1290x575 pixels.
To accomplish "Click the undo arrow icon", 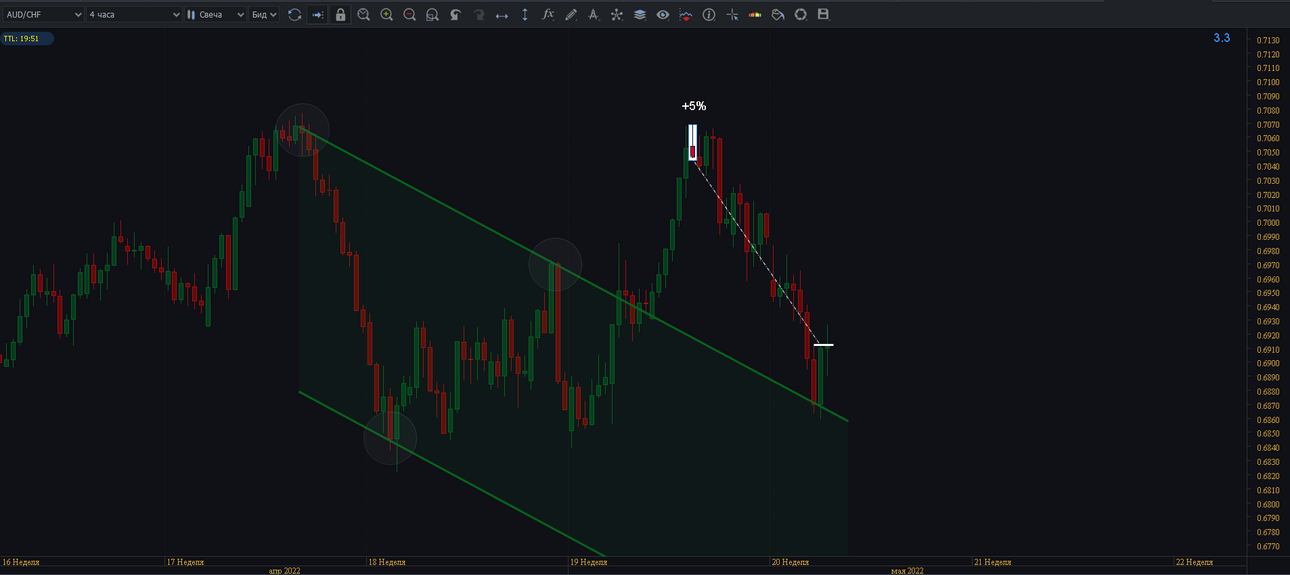I will [455, 15].
